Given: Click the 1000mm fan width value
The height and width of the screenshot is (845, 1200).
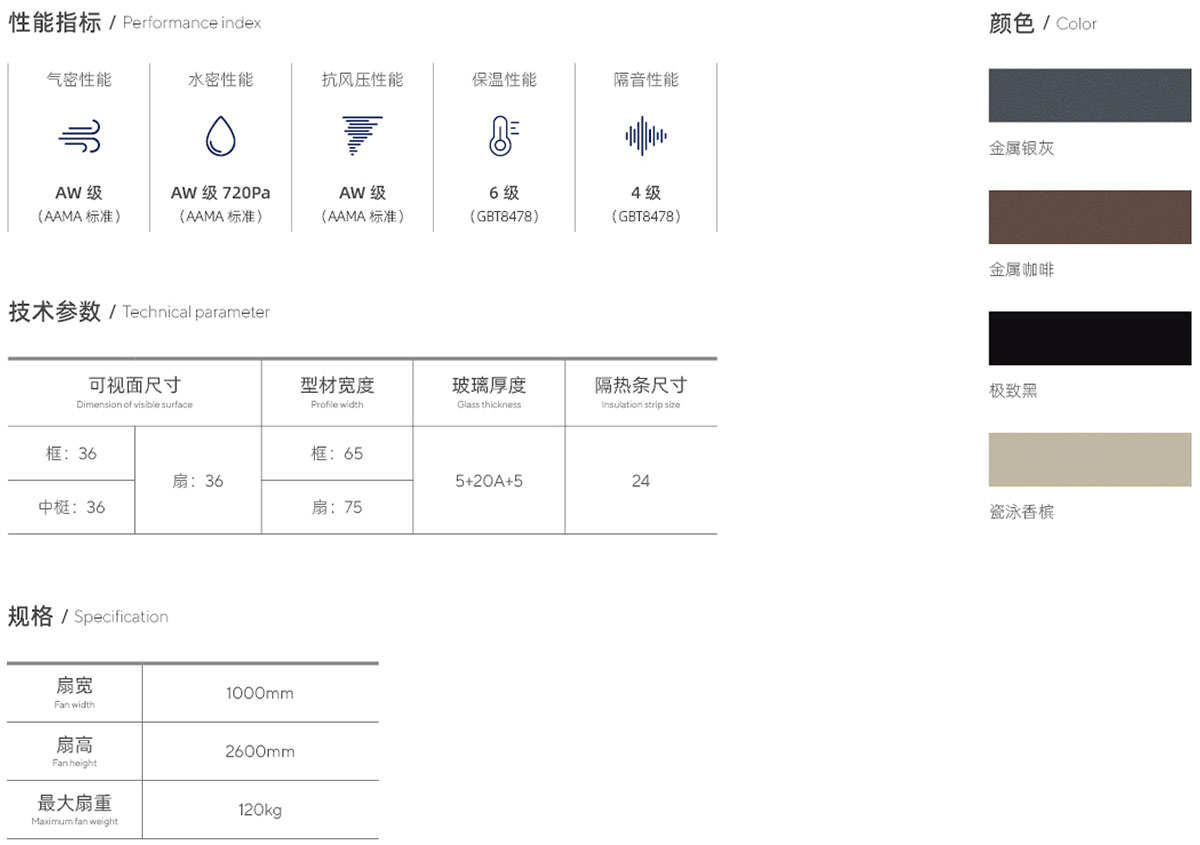Looking at the screenshot, I should (260, 693).
